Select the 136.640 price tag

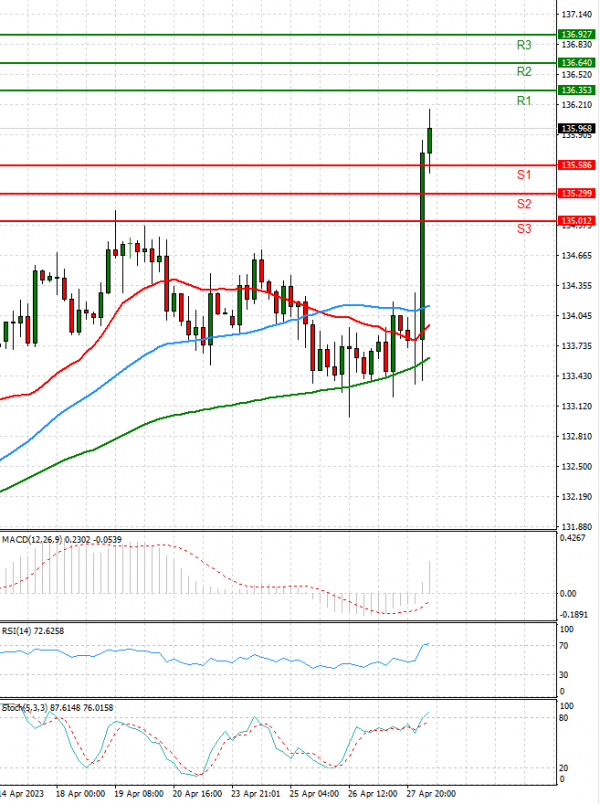pos(576,63)
